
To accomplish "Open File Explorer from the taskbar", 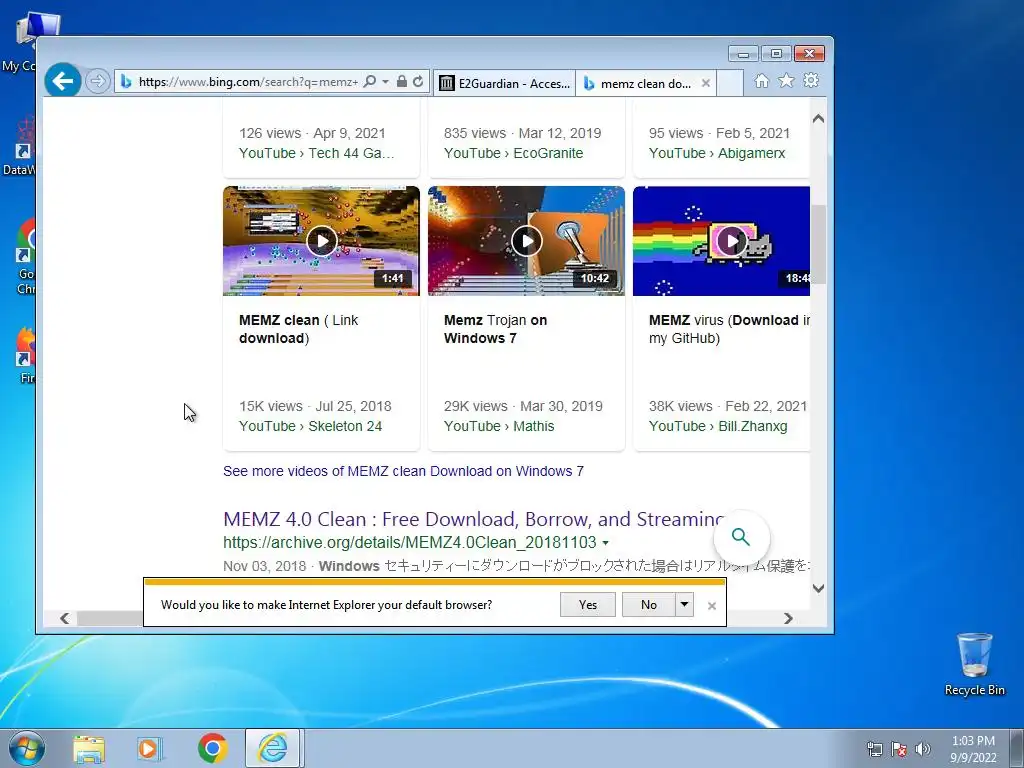I will click(x=89, y=749).
